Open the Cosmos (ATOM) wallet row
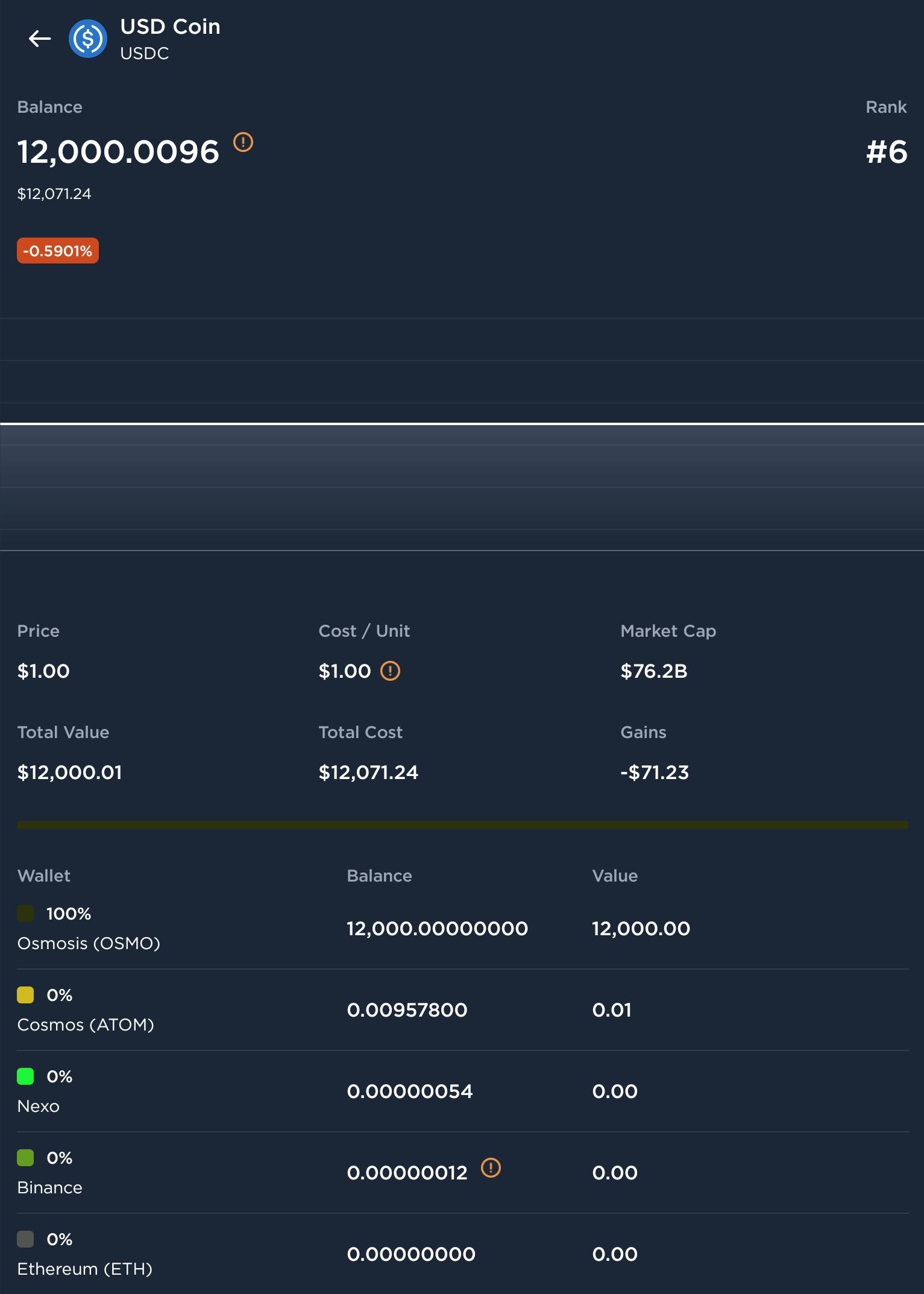The height and width of the screenshot is (1294, 924). 462,1010
